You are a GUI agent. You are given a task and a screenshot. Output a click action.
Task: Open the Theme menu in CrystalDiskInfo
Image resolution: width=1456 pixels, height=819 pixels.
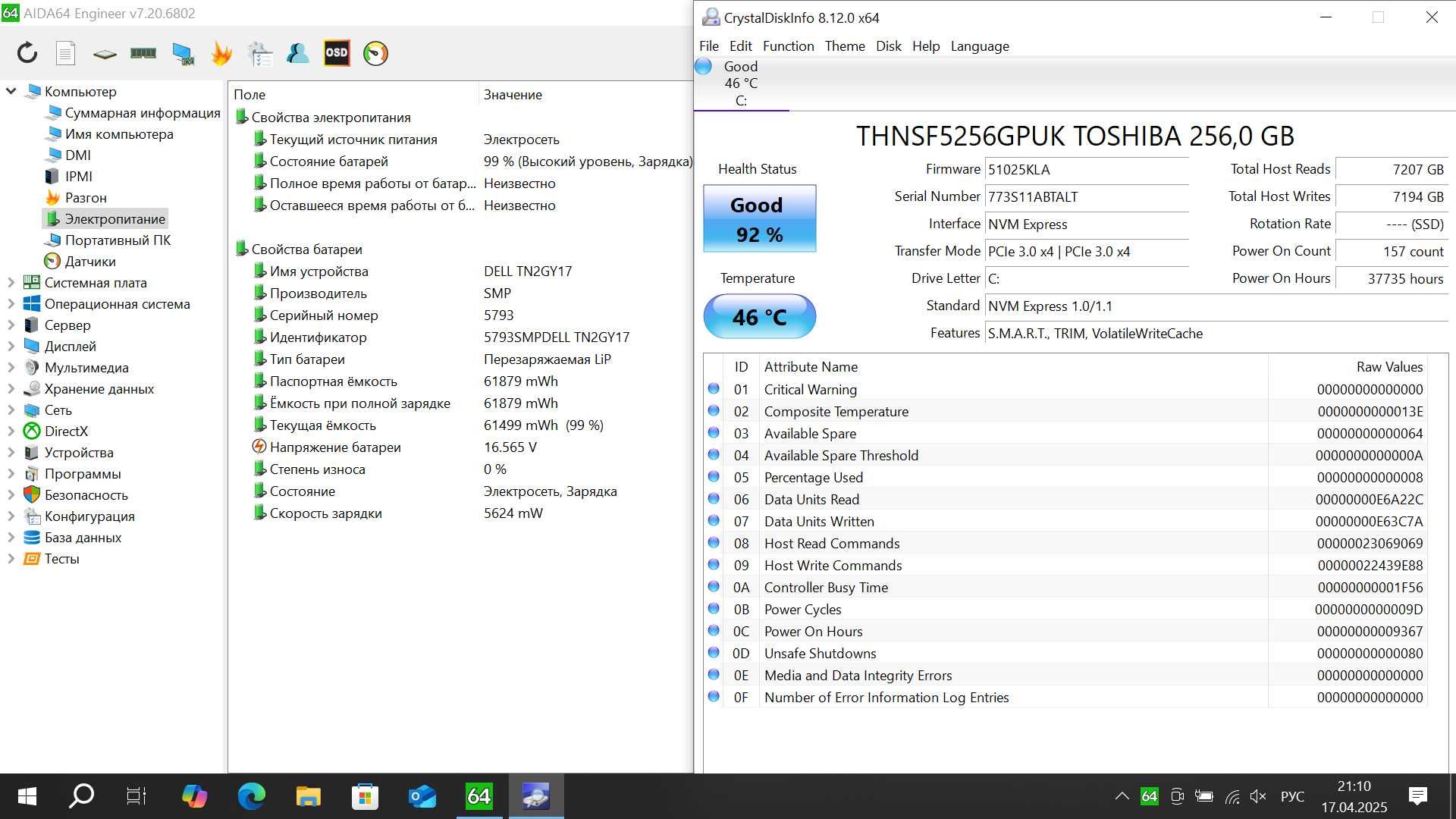pyautogui.click(x=845, y=46)
